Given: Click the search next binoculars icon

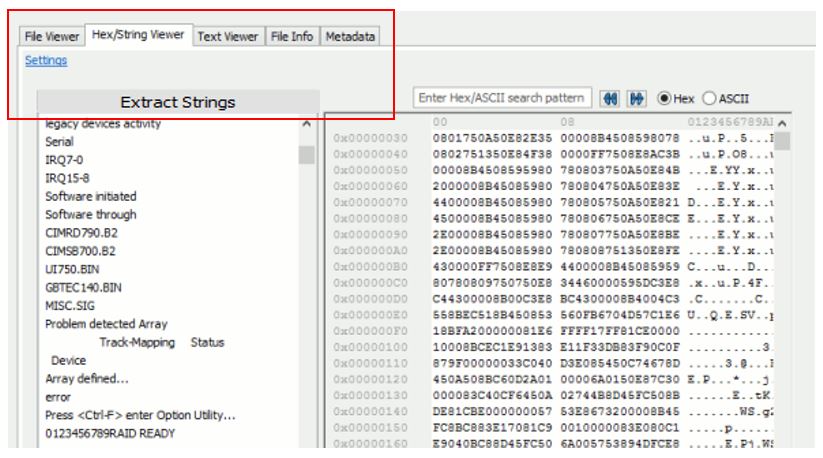Looking at the screenshot, I should pos(636,98).
